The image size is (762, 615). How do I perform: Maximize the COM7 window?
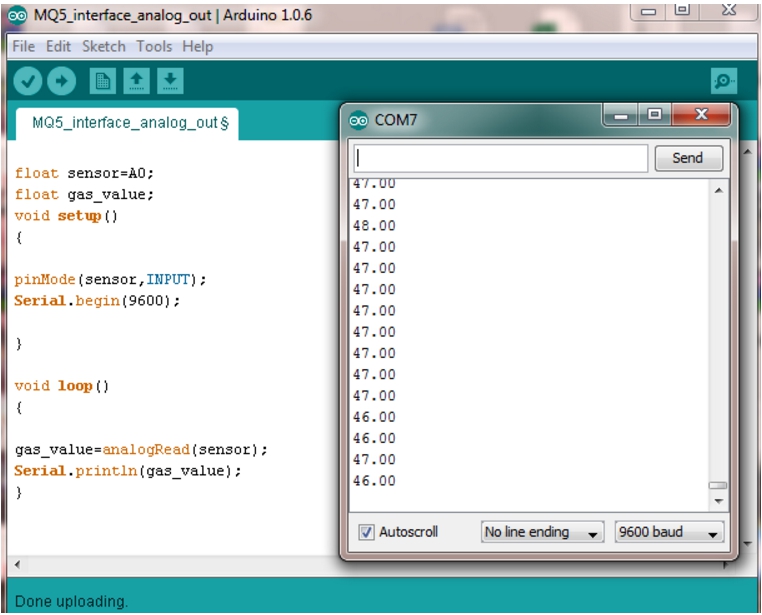pos(655,116)
